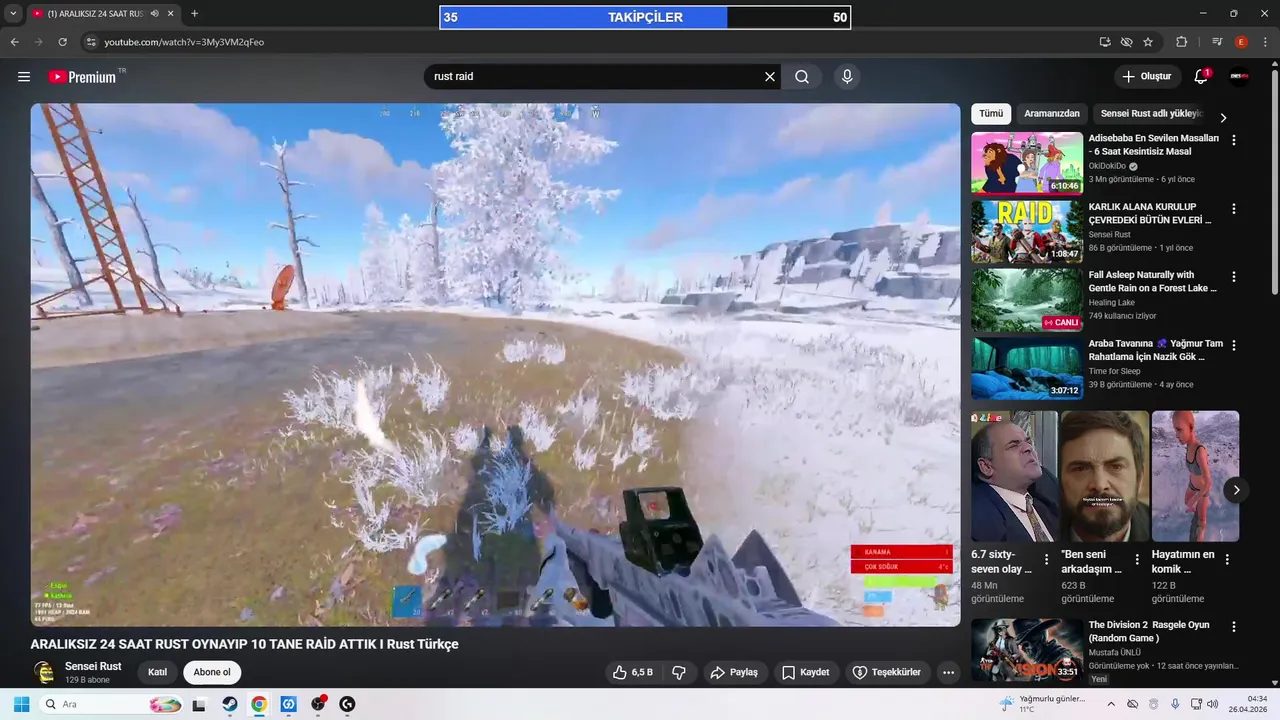This screenshot has height=720, width=1280.
Task: Select the Aramanızdan filter chip
Action: [1052, 114]
